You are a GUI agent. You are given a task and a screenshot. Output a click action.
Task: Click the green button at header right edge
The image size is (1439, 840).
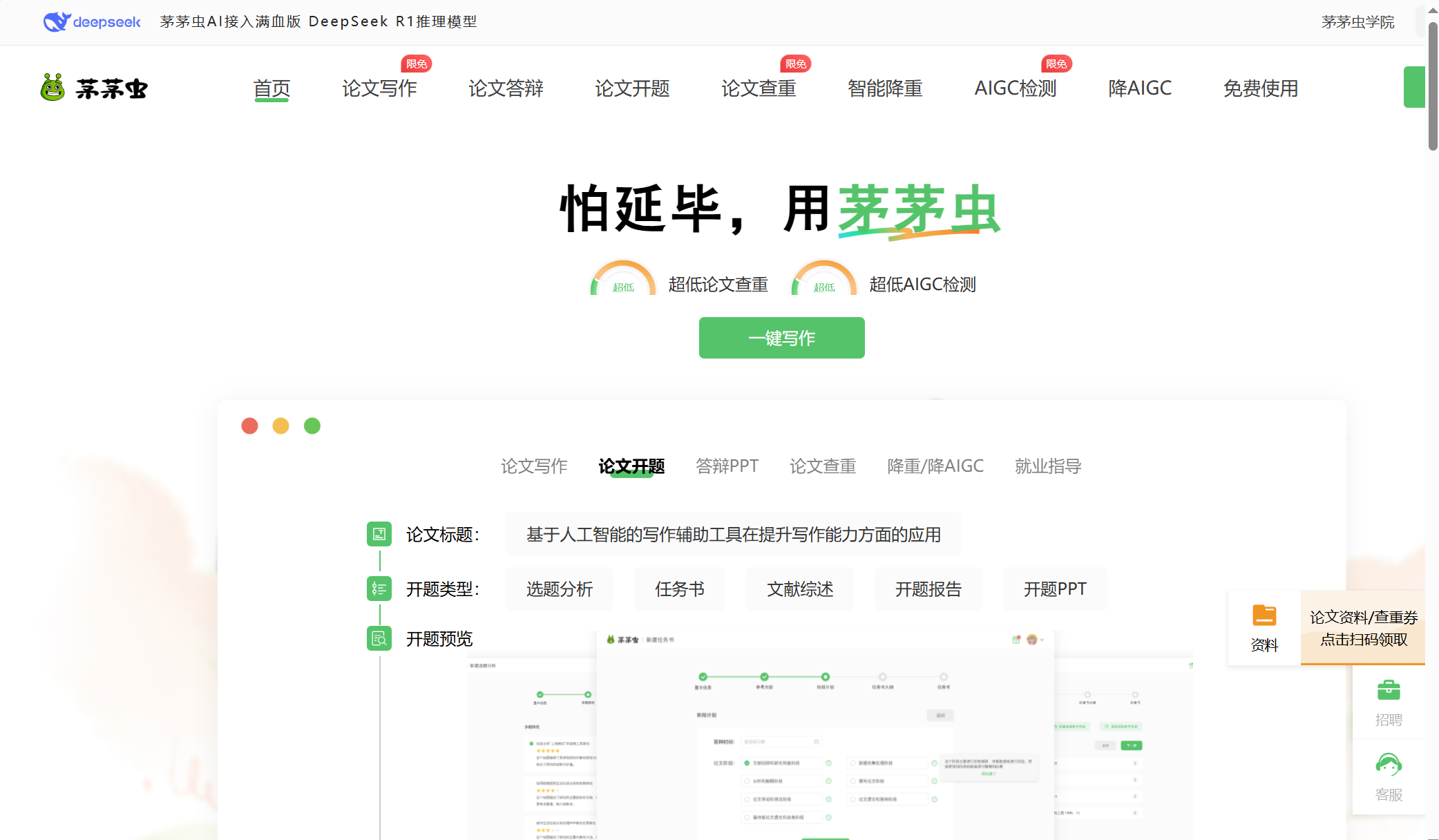[x=1414, y=87]
